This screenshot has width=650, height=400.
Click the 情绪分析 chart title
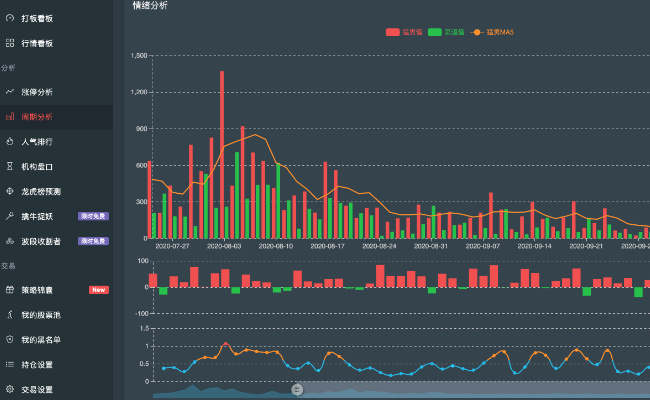click(150, 5)
